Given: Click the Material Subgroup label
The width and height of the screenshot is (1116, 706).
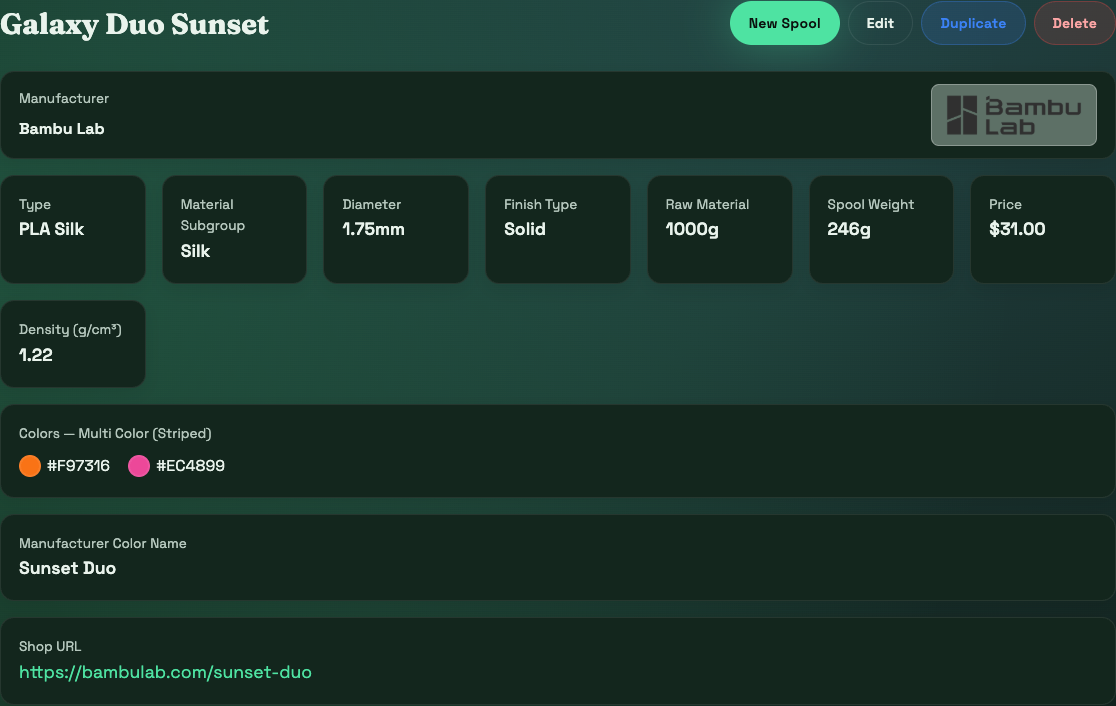Looking at the screenshot, I should click(x=213, y=215).
